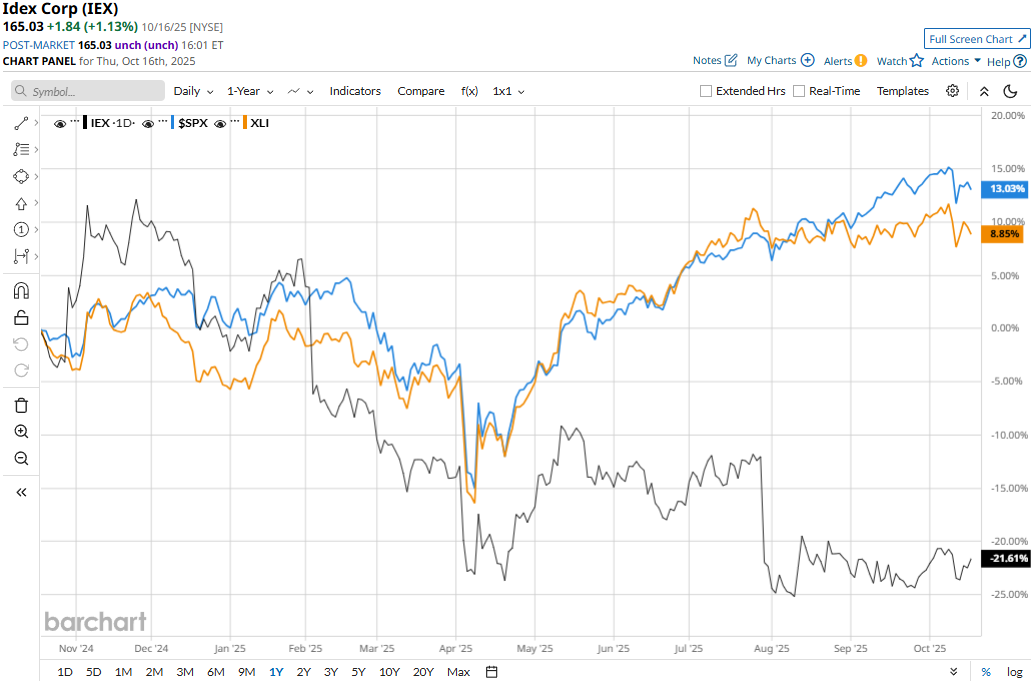Viewport: 1032px width, 681px height.
Task: Expand bottom panel double chevron down
Action: pos(954,672)
